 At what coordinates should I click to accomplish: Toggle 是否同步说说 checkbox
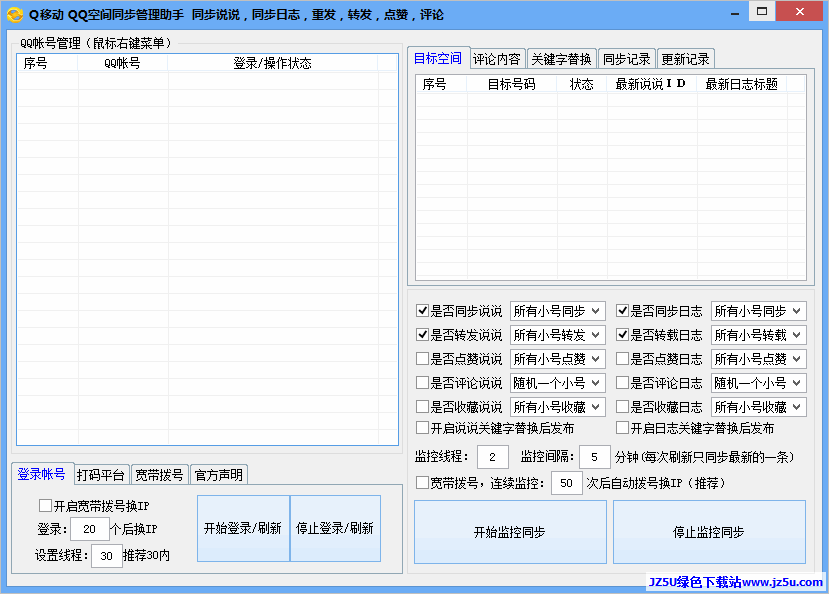coord(422,311)
